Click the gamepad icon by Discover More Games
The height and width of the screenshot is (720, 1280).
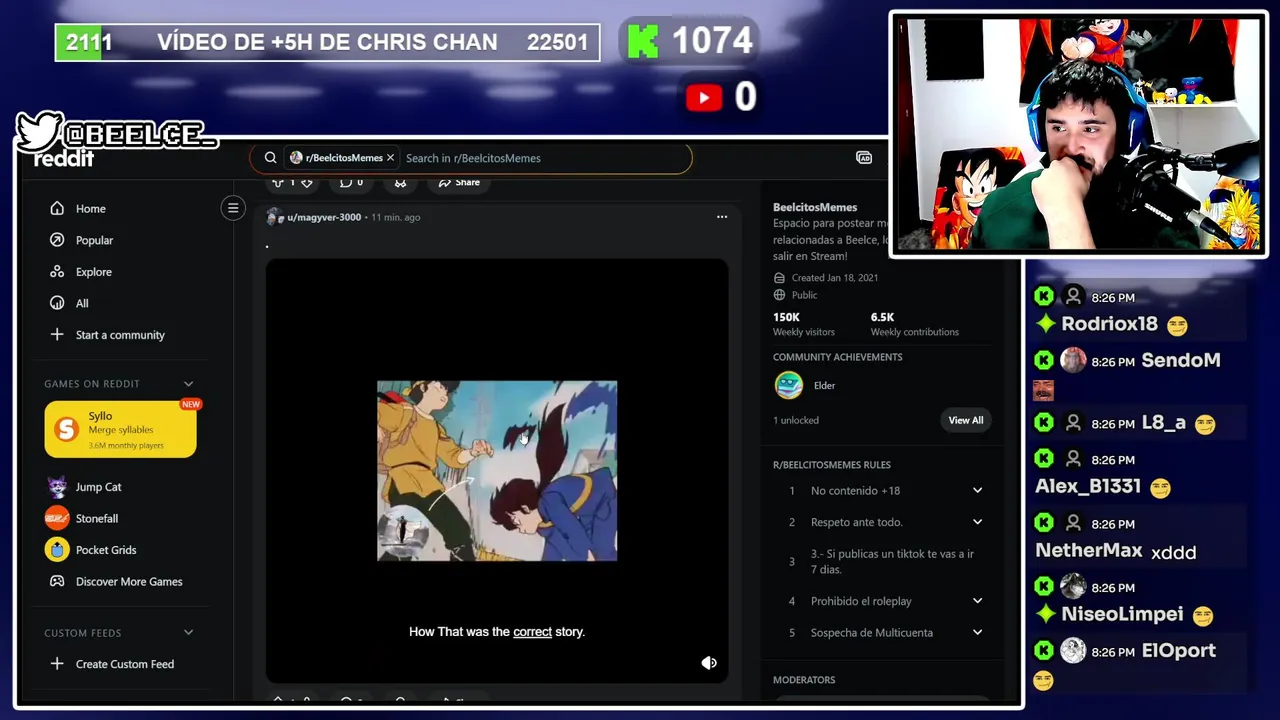pos(57,581)
